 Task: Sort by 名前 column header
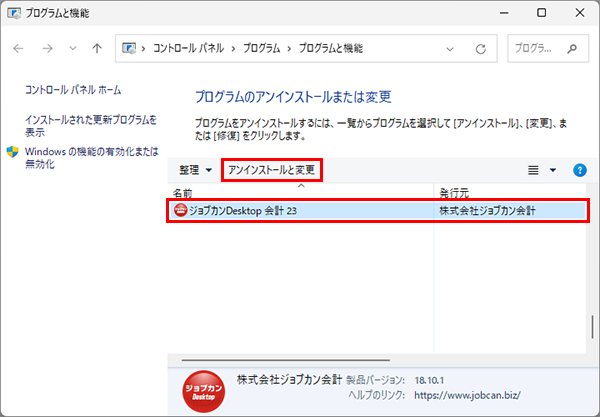(300, 193)
